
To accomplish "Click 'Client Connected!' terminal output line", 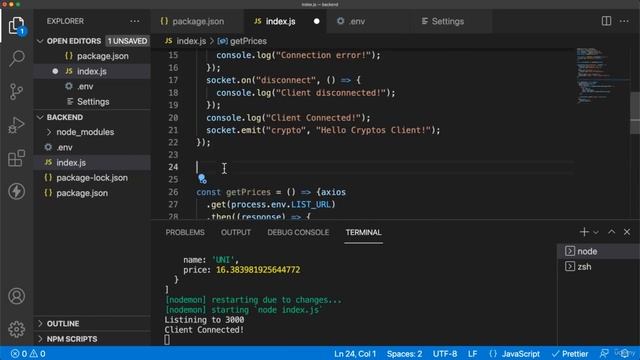I will click(x=204, y=329).
